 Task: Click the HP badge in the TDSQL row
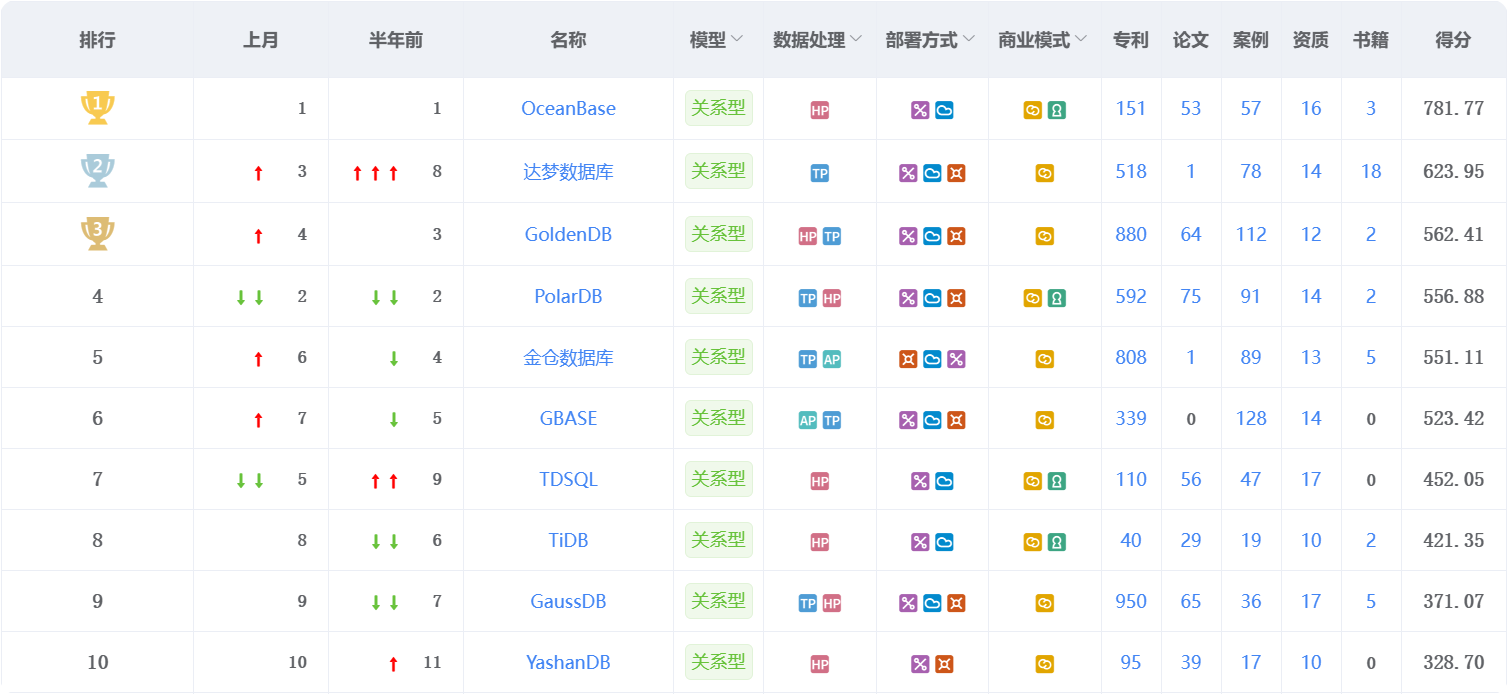[820, 482]
